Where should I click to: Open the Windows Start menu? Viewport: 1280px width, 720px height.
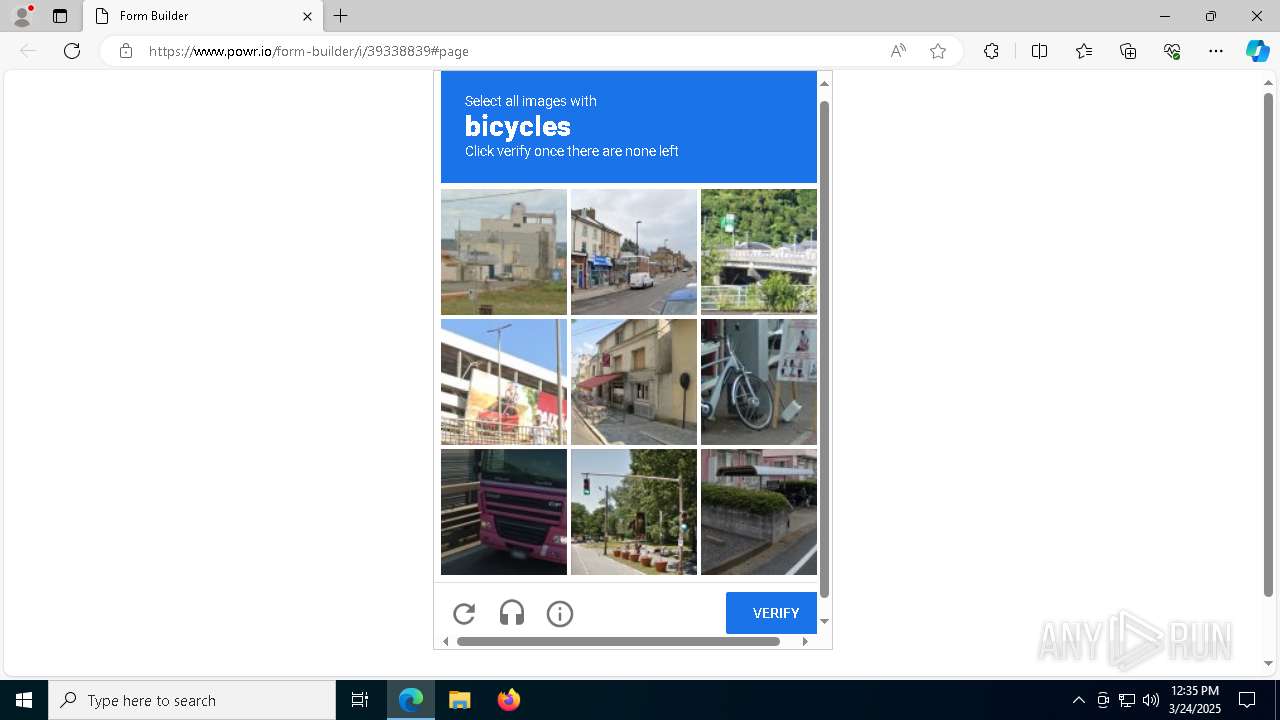[24, 700]
